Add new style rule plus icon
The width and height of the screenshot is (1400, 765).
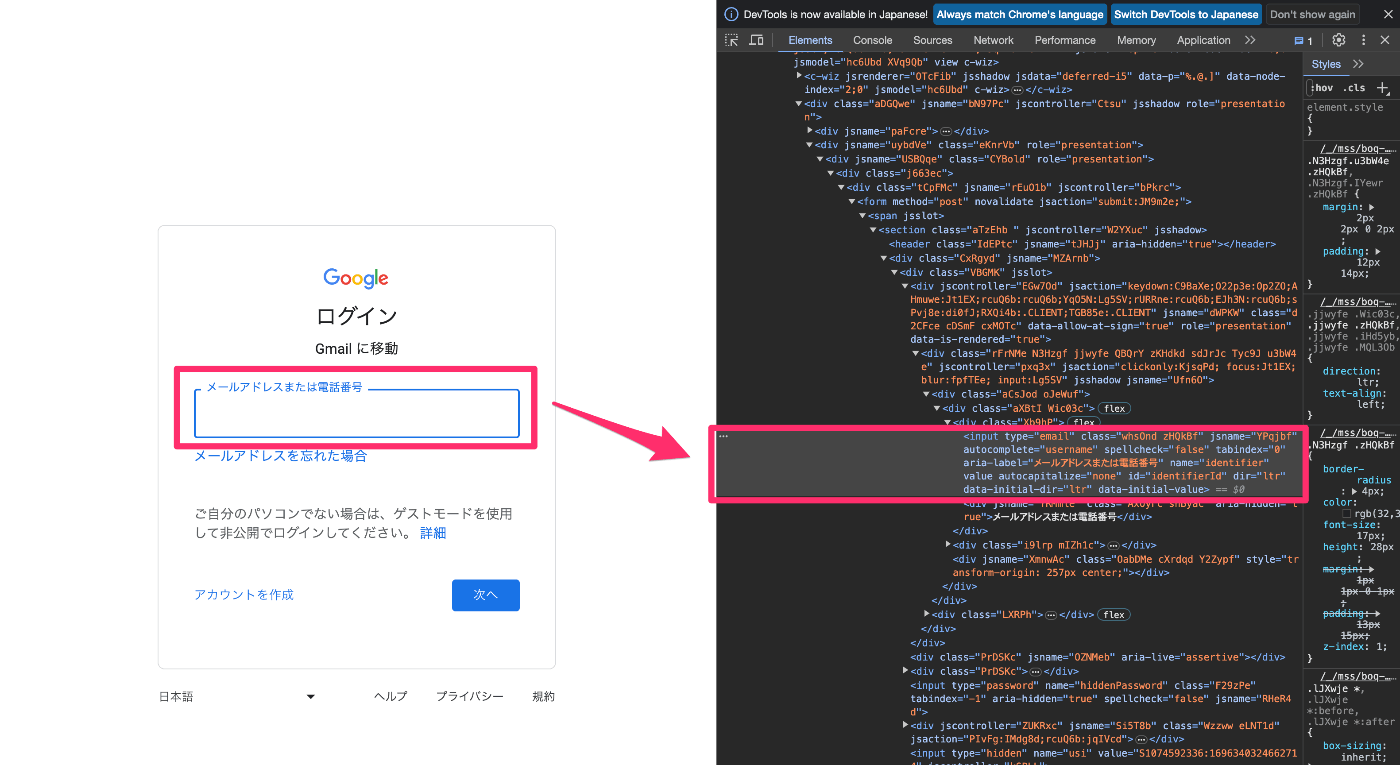coord(1384,87)
